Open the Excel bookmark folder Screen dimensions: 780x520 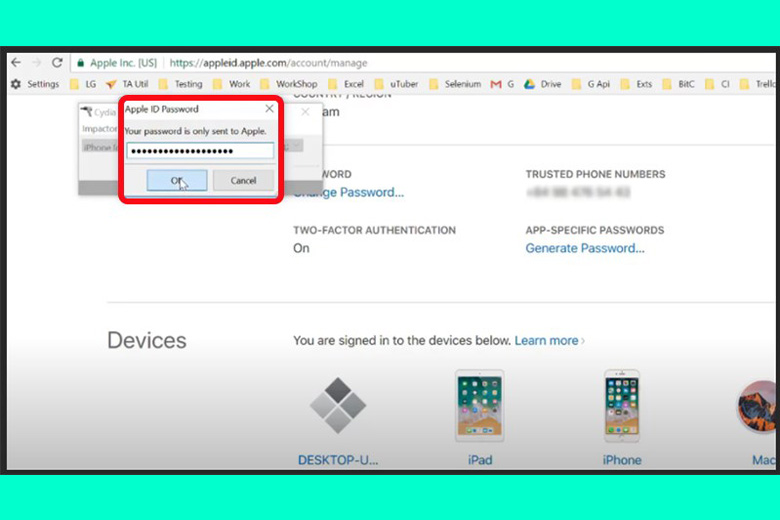tap(346, 84)
